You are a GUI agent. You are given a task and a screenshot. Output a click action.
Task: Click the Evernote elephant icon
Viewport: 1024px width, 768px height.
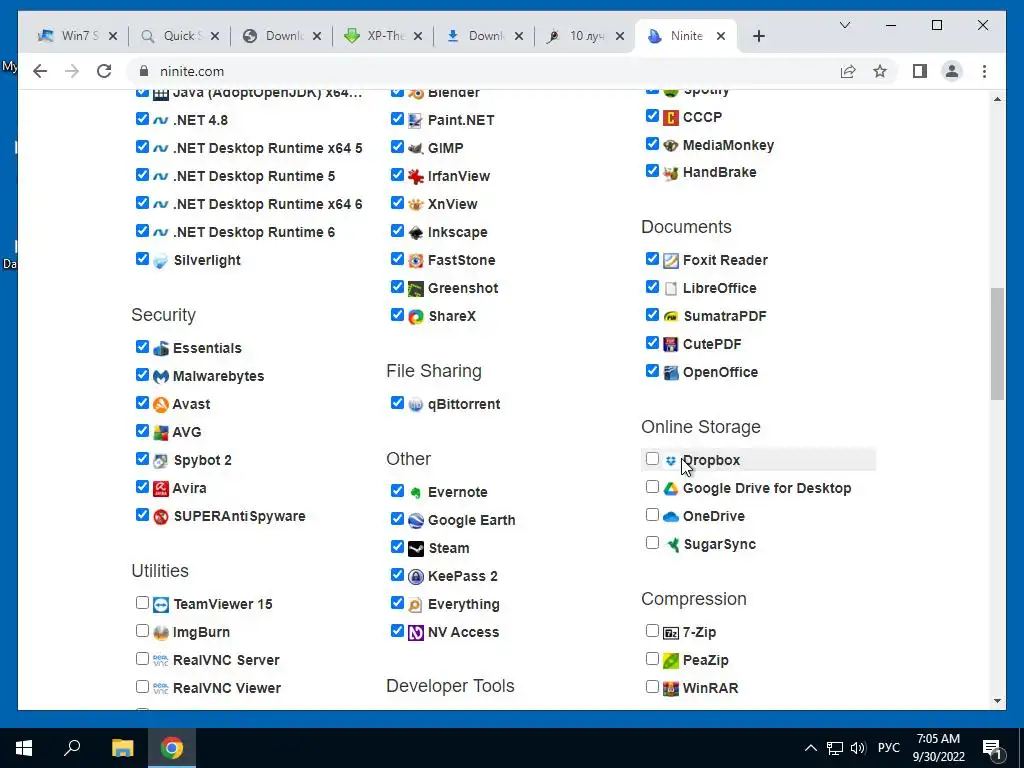pos(415,492)
